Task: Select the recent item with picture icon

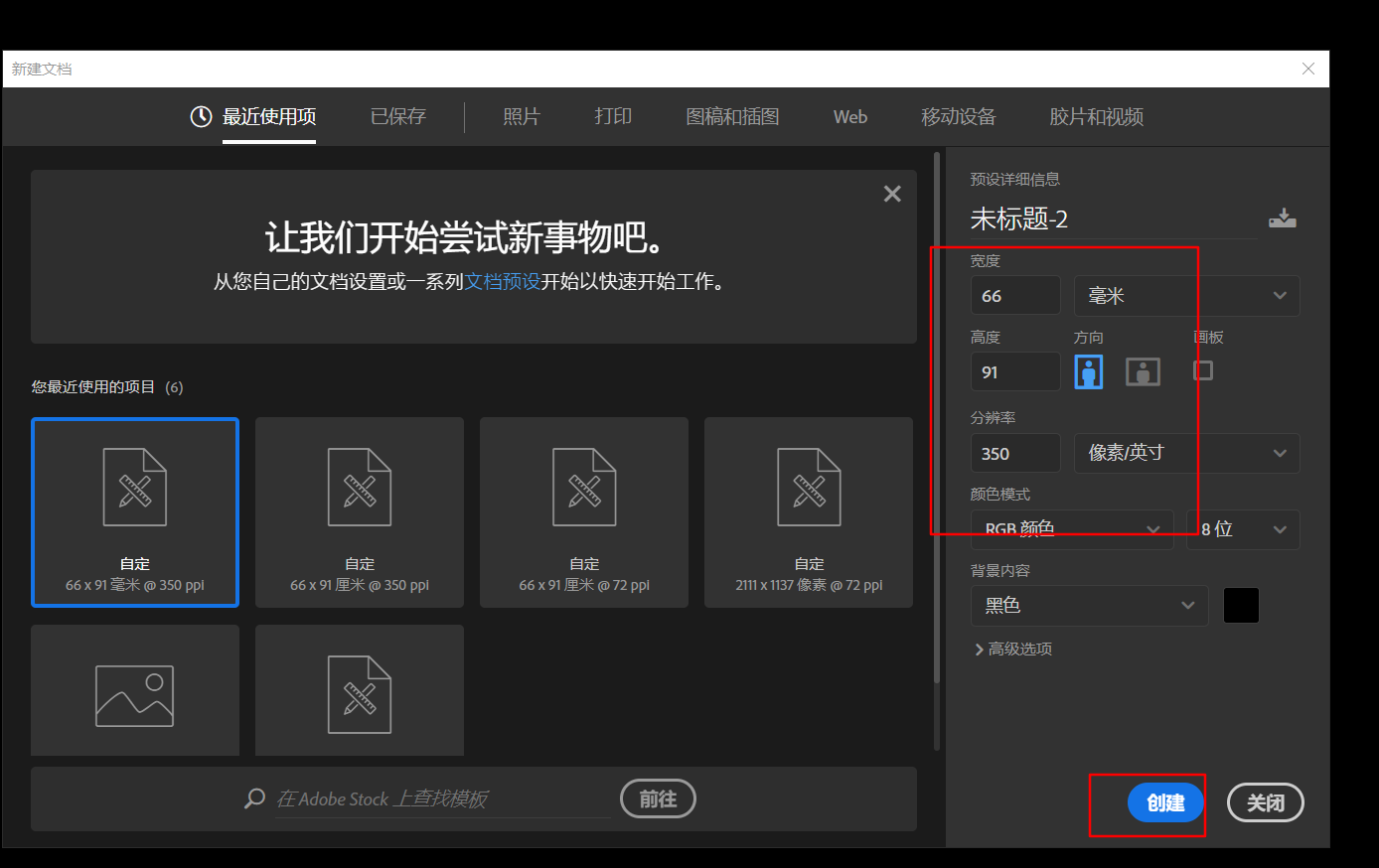Action: coord(135,691)
